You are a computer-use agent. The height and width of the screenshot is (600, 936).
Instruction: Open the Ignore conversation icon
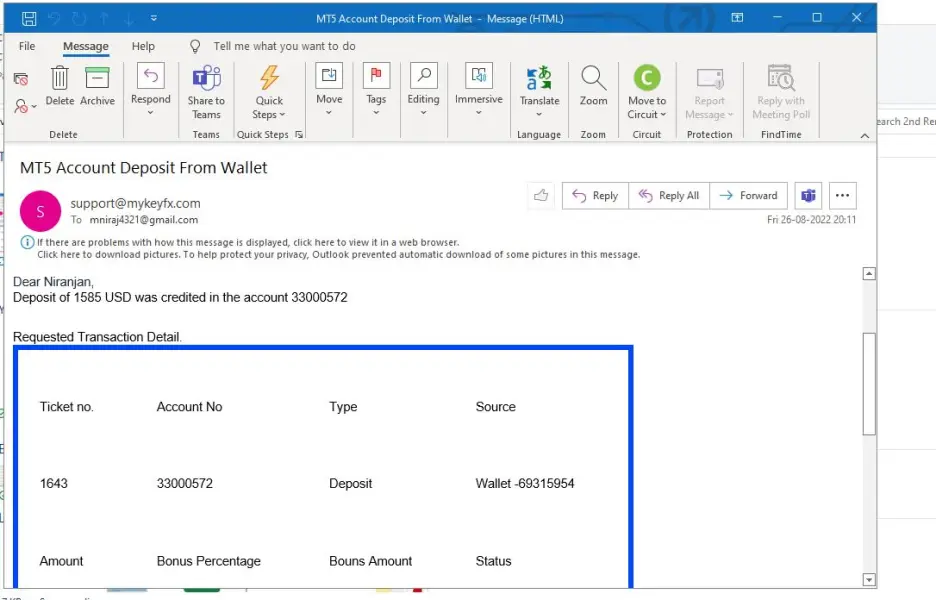21,79
